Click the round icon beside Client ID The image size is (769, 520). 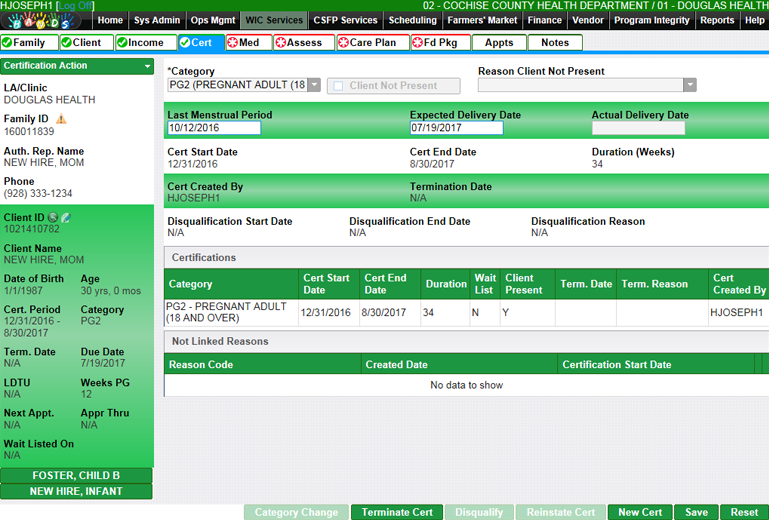point(52,217)
